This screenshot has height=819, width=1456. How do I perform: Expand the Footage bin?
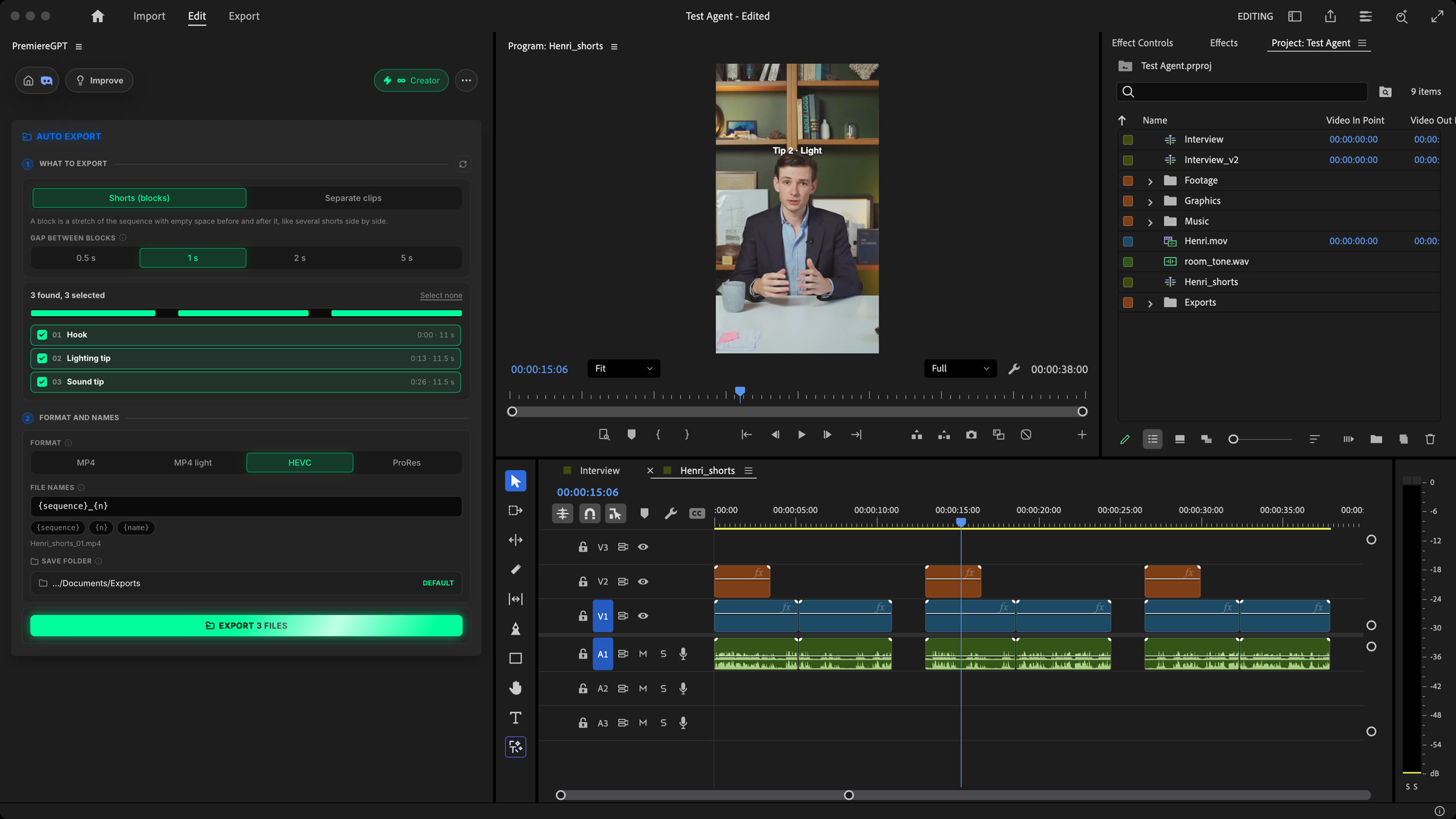click(1150, 181)
